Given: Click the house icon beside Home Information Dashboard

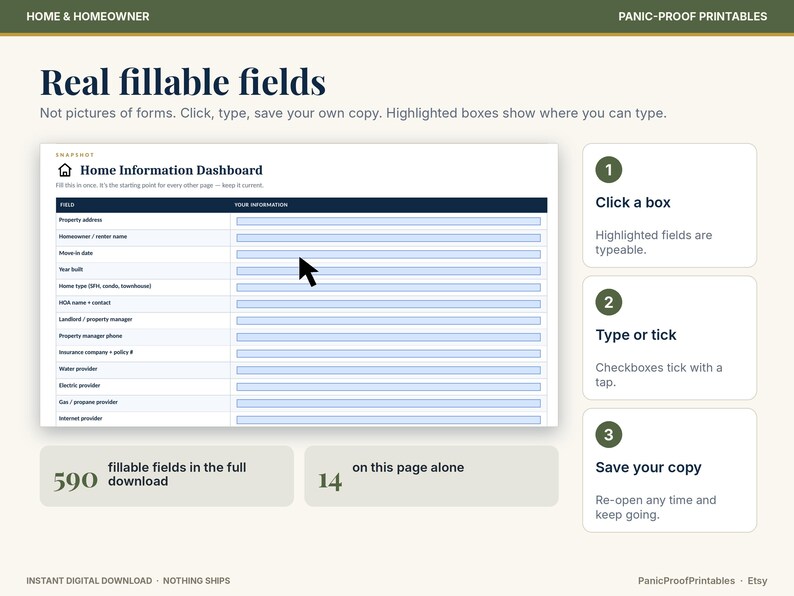Looking at the screenshot, I should [x=65, y=170].
